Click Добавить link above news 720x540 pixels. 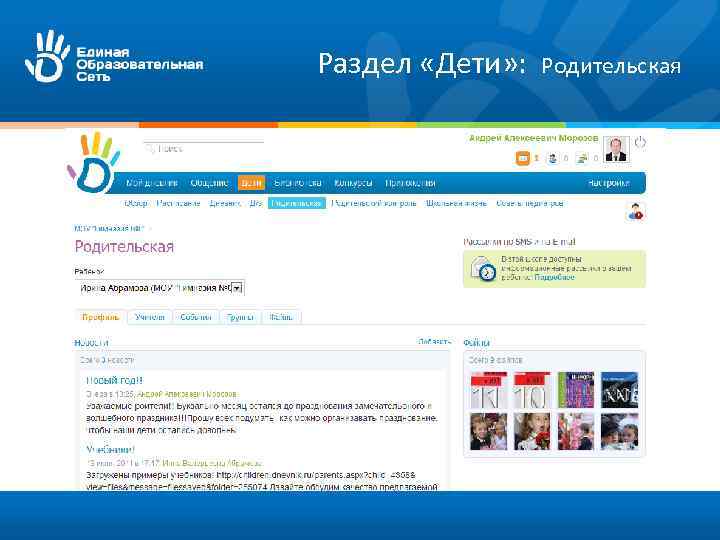[434, 342]
